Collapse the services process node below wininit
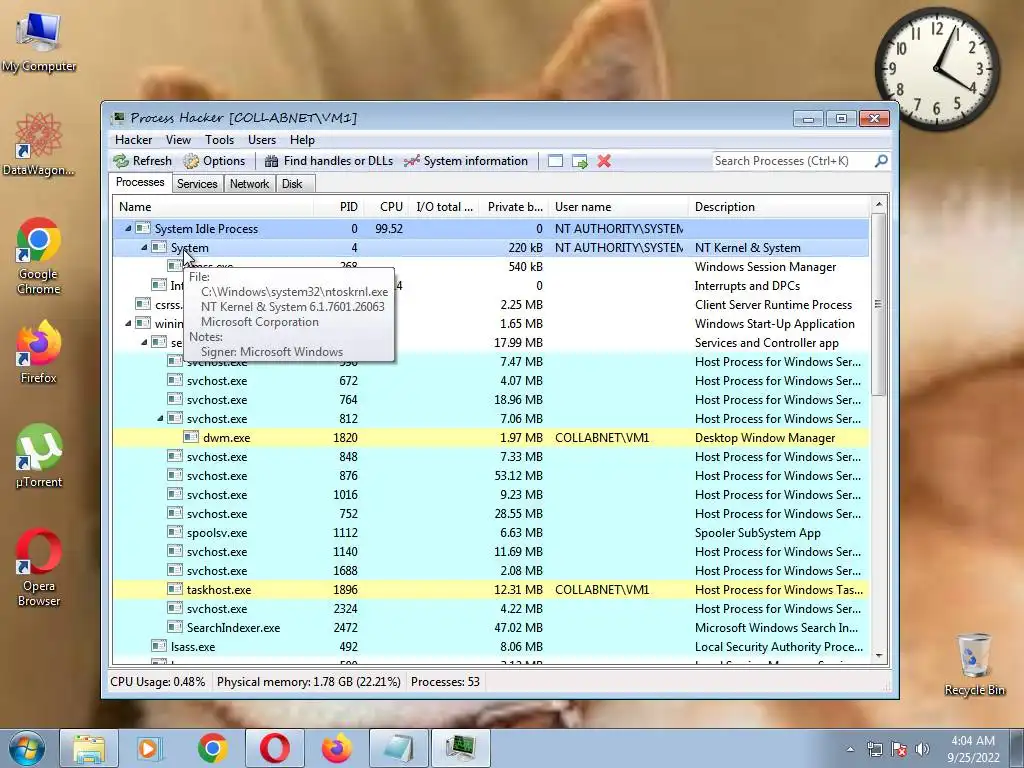1024x768 pixels. point(144,342)
